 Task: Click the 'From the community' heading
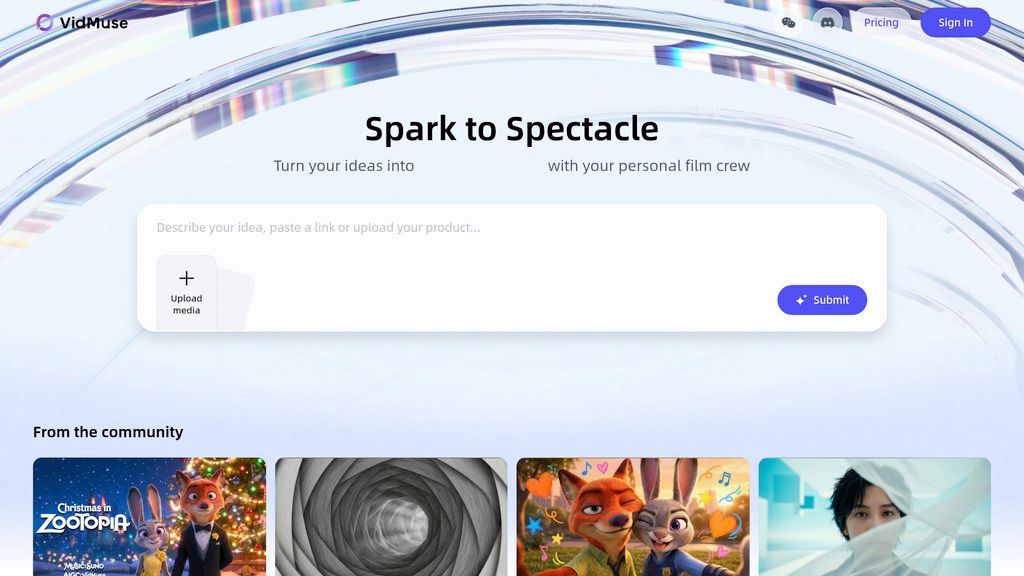point(108,432)
